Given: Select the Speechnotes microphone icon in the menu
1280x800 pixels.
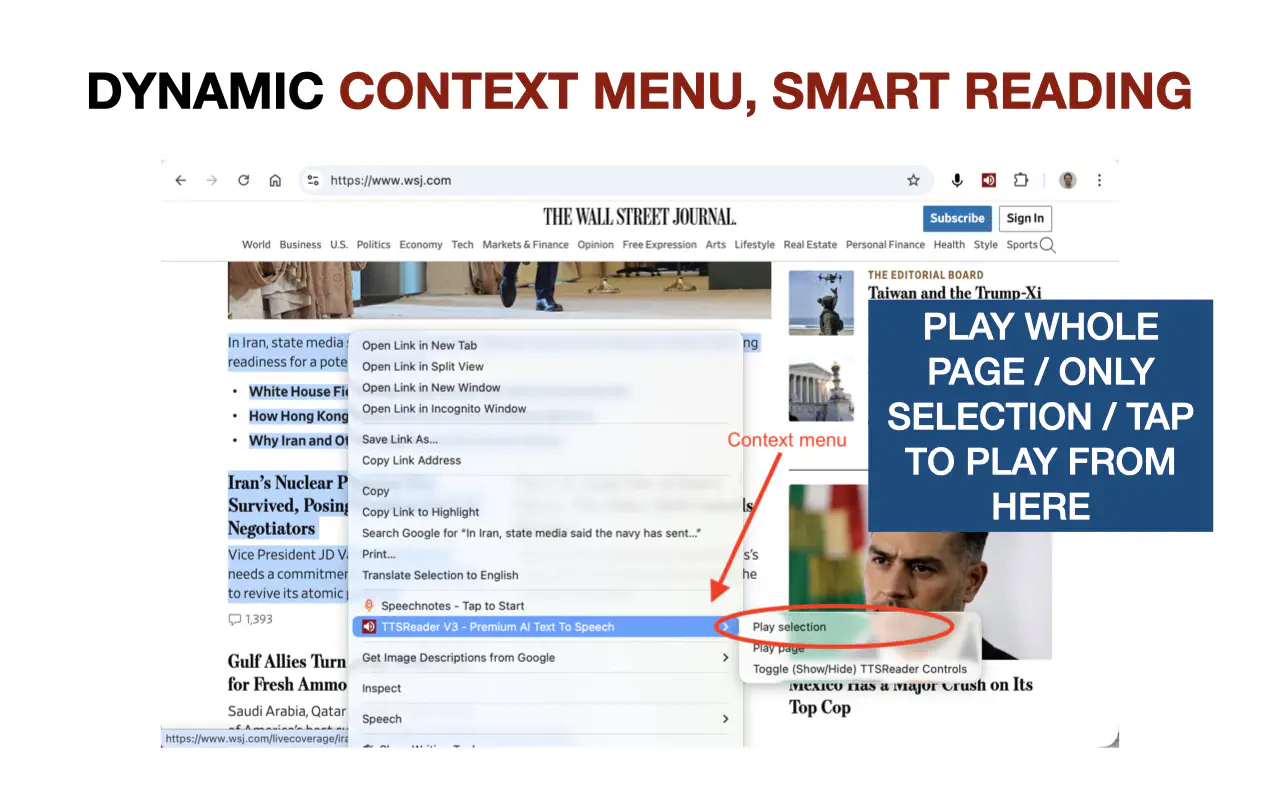Looking at the screenshot, I should click(x=368, y=604).
